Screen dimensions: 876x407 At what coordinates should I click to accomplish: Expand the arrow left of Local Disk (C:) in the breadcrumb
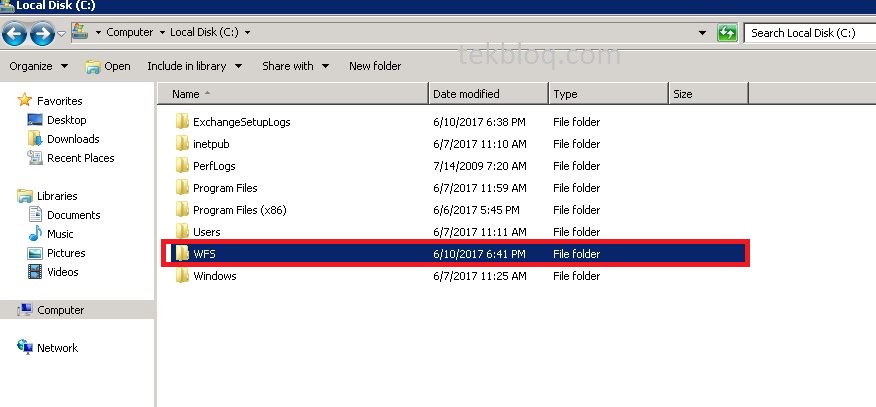click(x=162, y=32)
